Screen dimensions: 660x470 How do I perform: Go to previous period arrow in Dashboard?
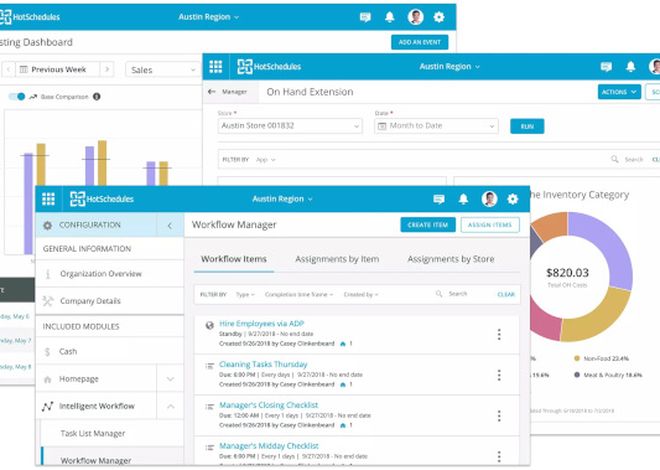point(8,69)
